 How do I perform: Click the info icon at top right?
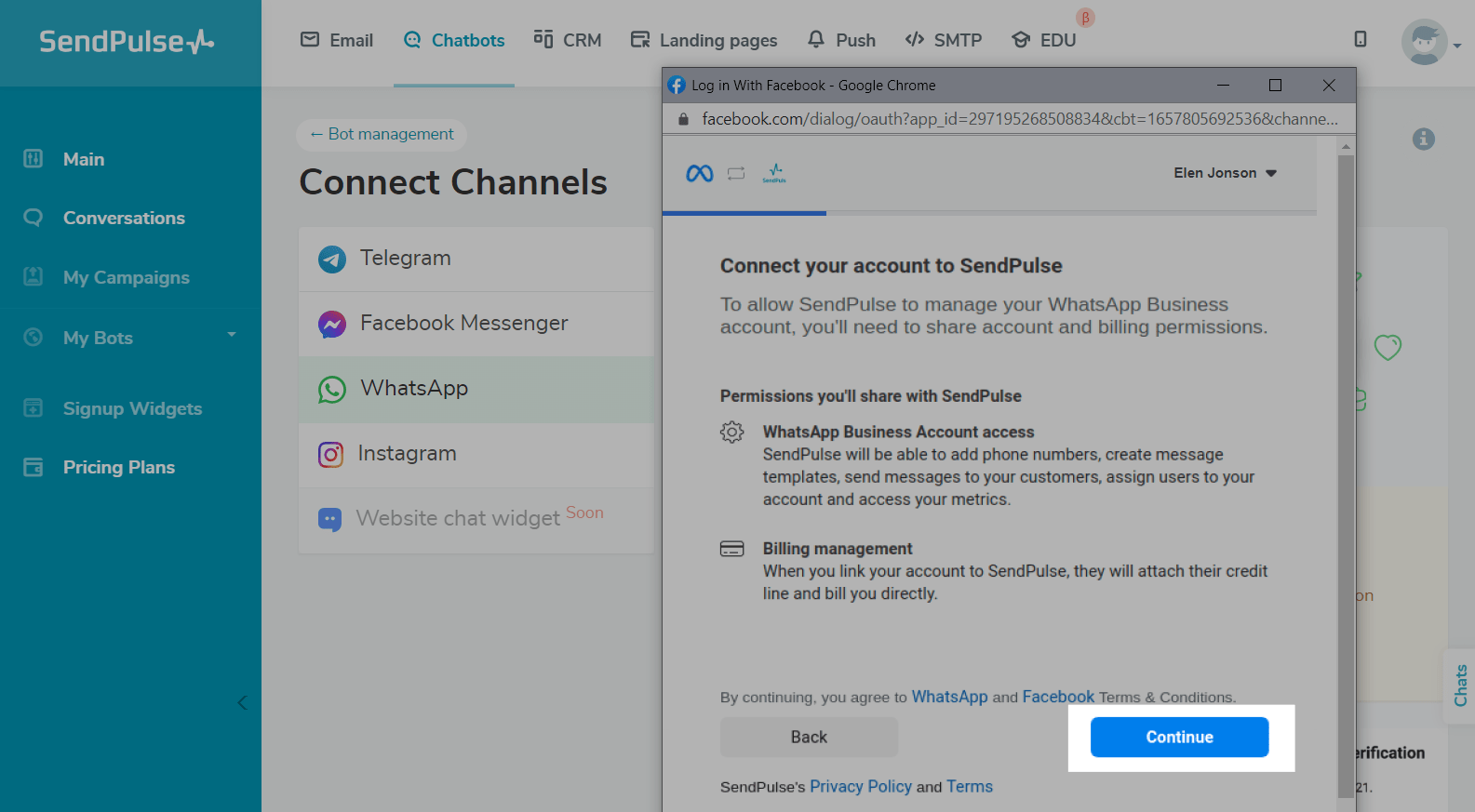(x=1423, y=139)
